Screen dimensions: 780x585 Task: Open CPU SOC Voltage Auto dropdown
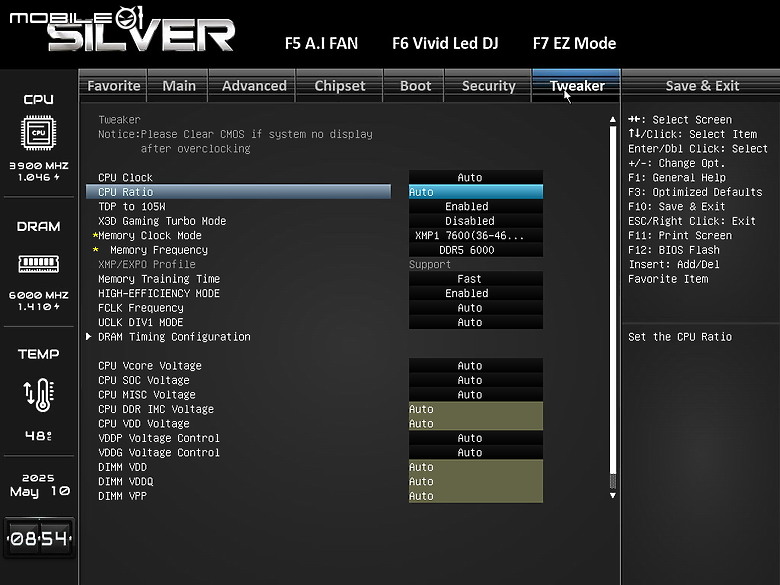[x=476, y=380]
